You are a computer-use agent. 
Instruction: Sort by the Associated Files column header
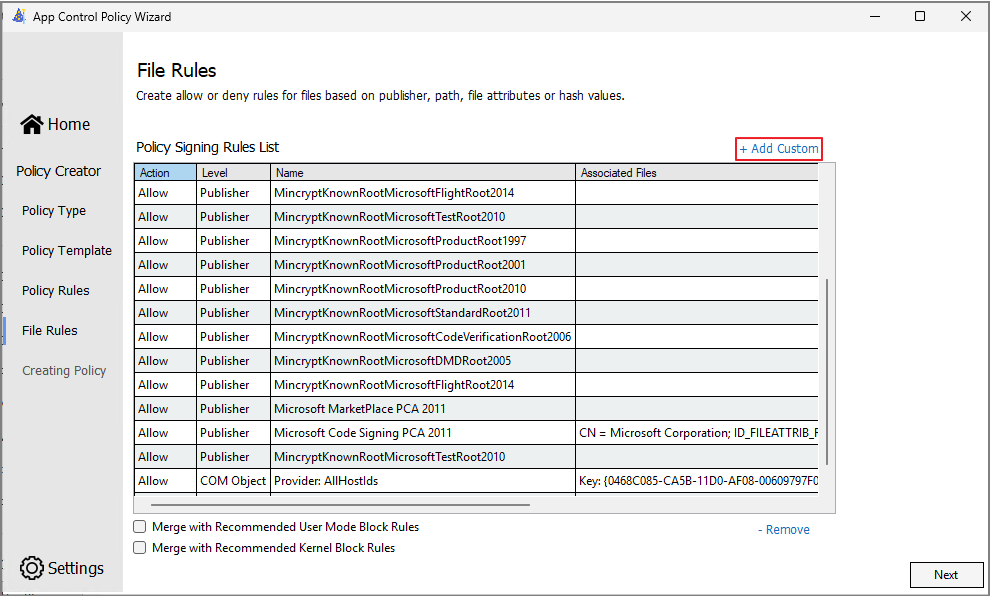[x=696, y=172]
